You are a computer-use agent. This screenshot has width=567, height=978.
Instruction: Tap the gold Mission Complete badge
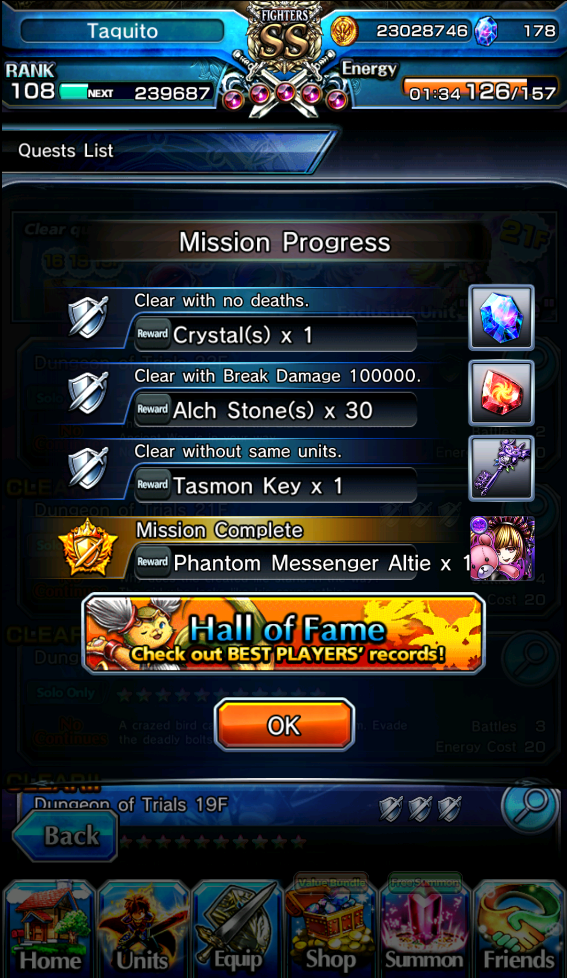87,548
